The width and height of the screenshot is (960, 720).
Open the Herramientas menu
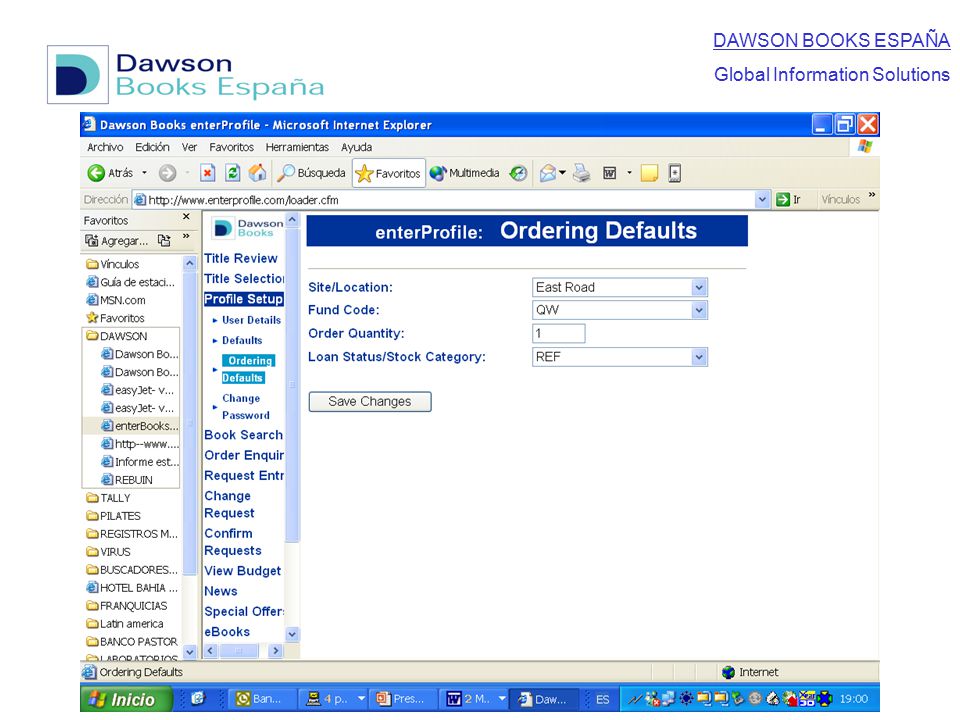[x=297, y=147]
